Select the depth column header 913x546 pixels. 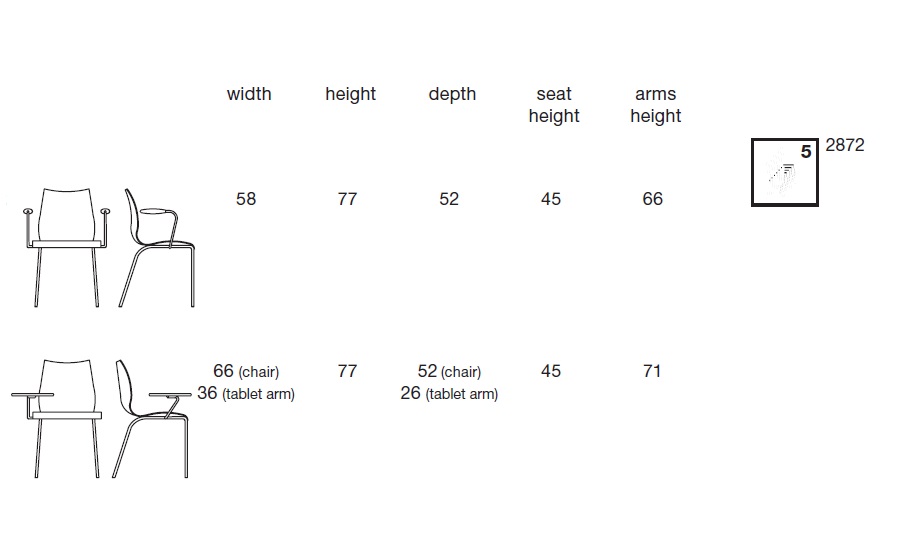click(452, 94)
